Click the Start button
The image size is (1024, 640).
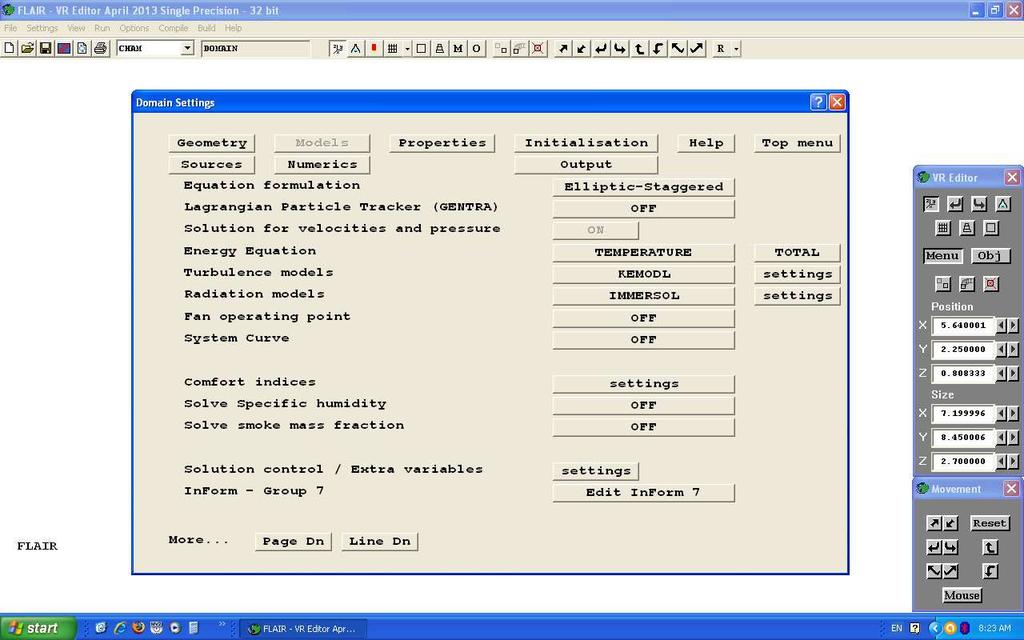[38, 628]
